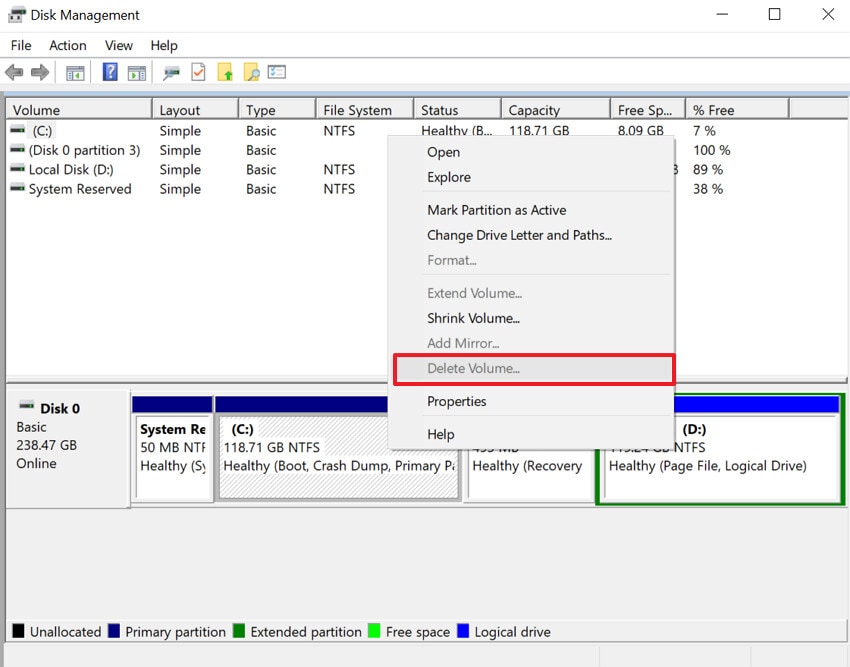Open the Action menu
The height and width of the screenshot is (667, 850).
coord(67,45)
